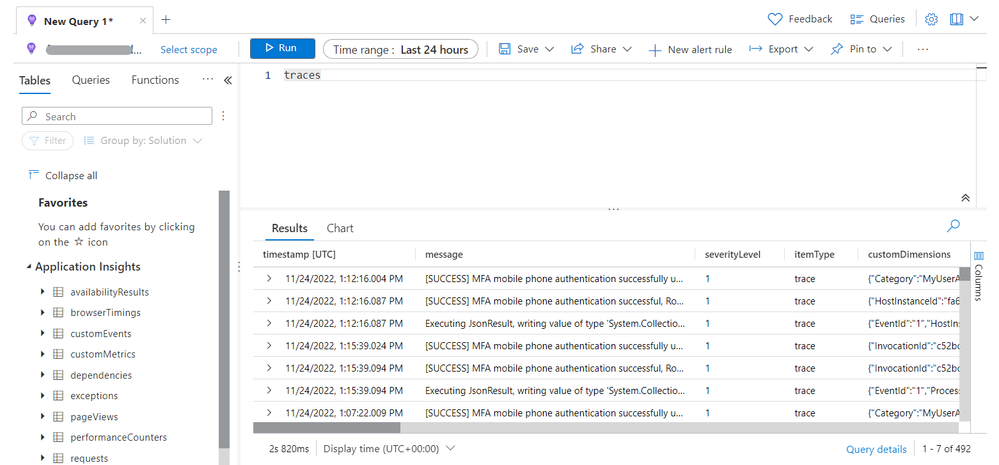Collapse the Application Insights group
Viewport: 999px width, 465px height.
(29, 267)
